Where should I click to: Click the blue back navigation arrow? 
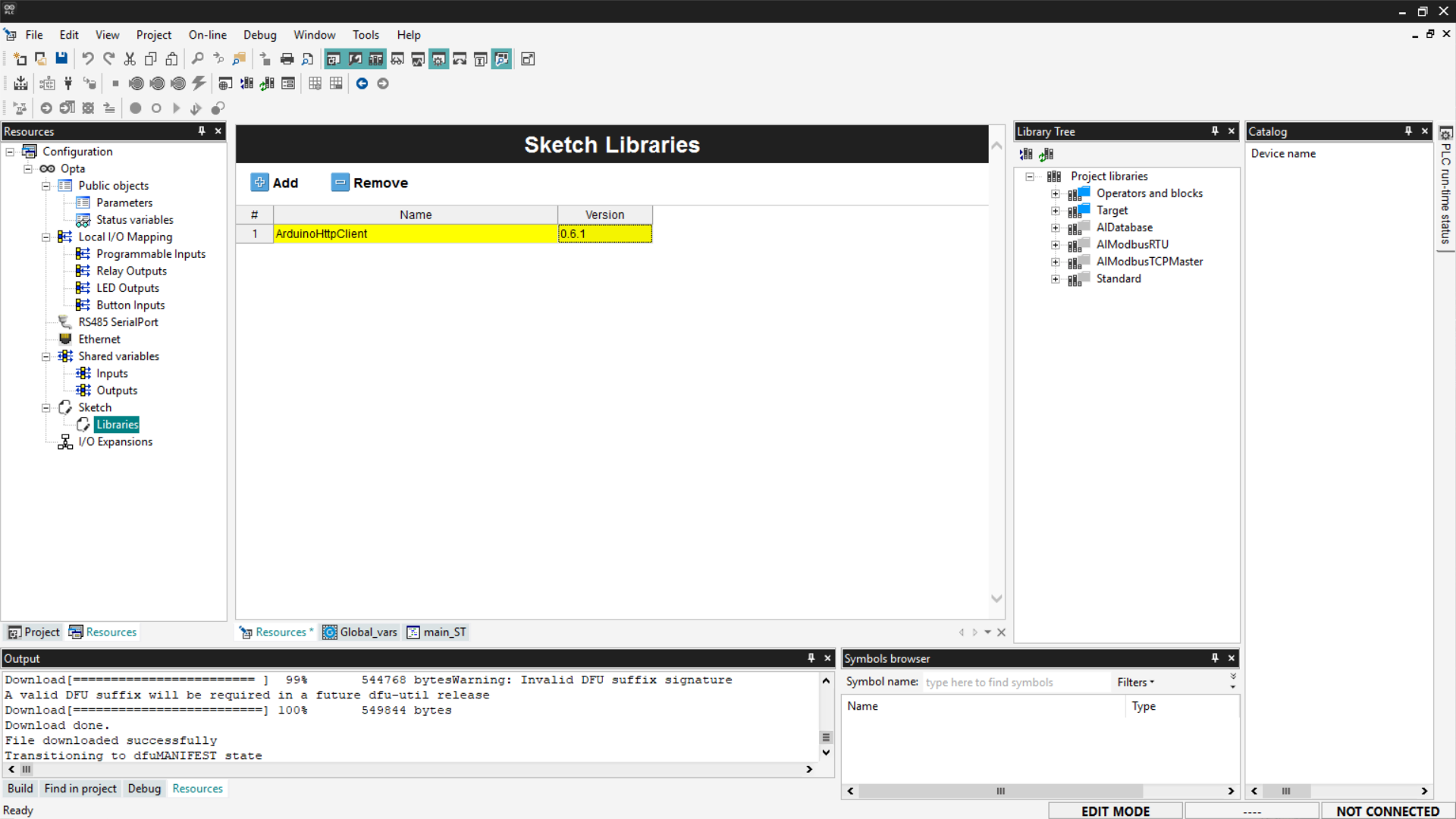click(x=362, y=83)
